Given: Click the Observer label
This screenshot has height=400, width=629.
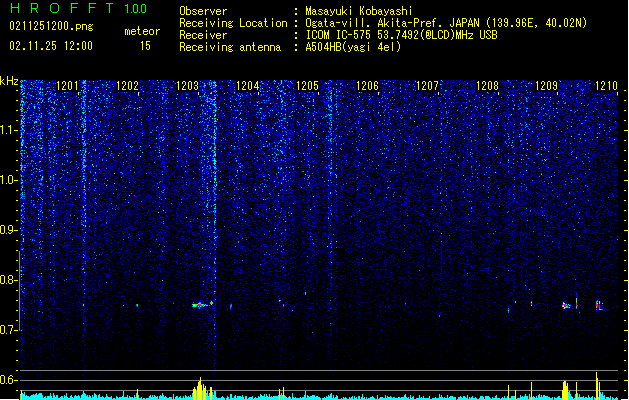Looking at the screenshot, I should (x=203, y=11).
